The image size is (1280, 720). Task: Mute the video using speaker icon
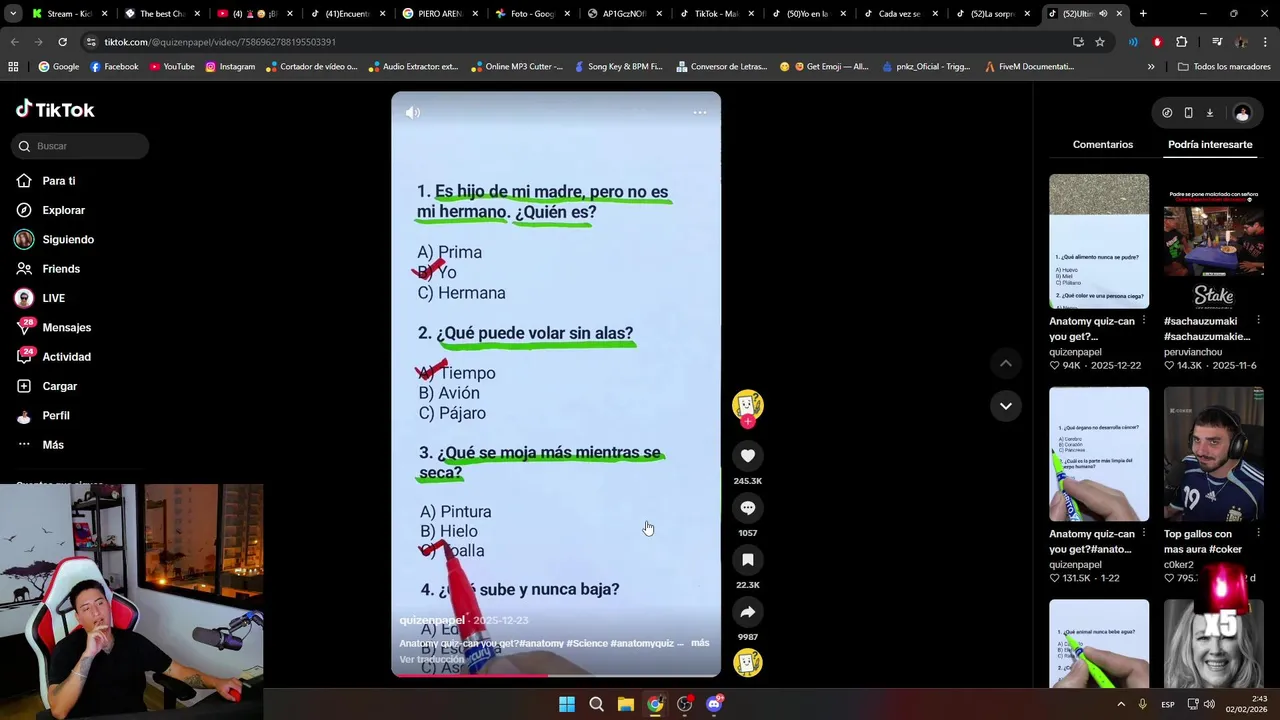[412, 113]
